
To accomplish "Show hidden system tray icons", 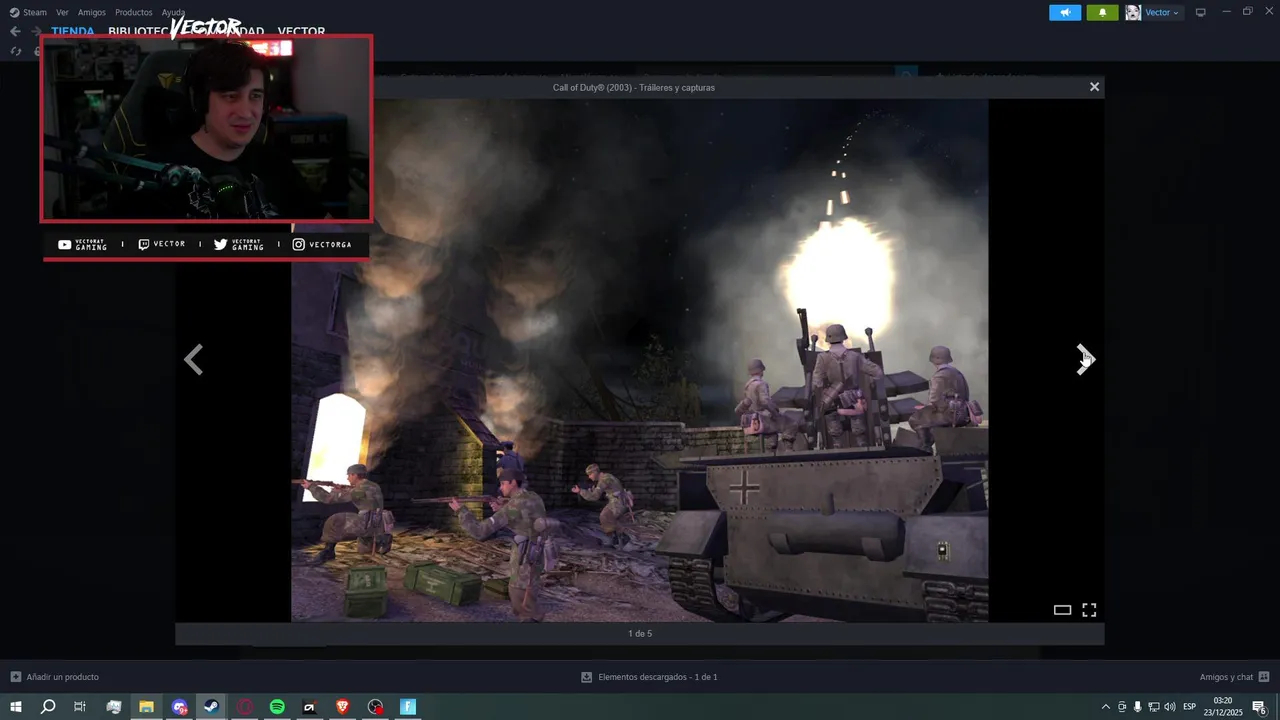I will [x=1105, y=707].
